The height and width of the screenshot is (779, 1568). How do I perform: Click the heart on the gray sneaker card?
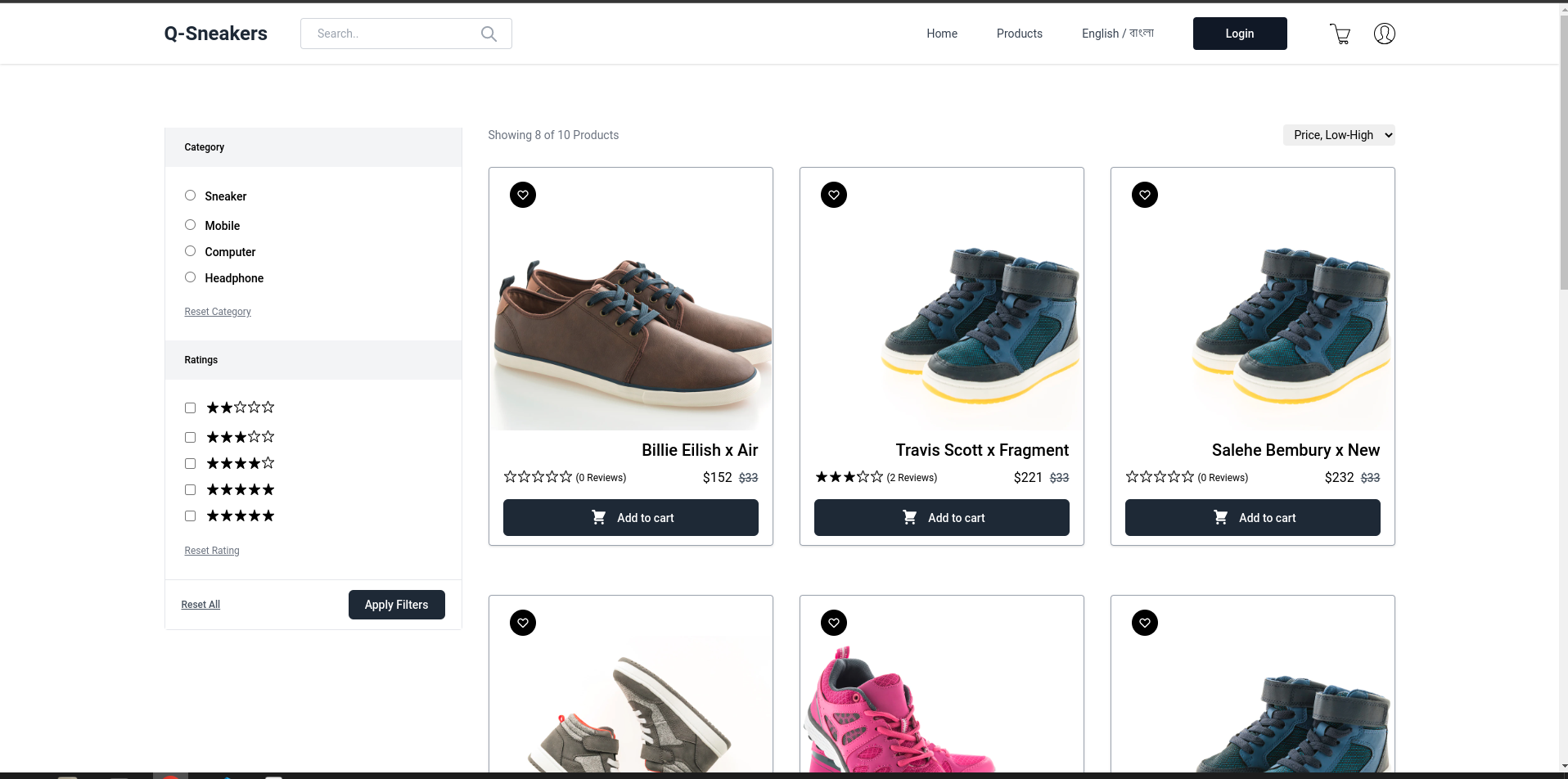point(523,623)
